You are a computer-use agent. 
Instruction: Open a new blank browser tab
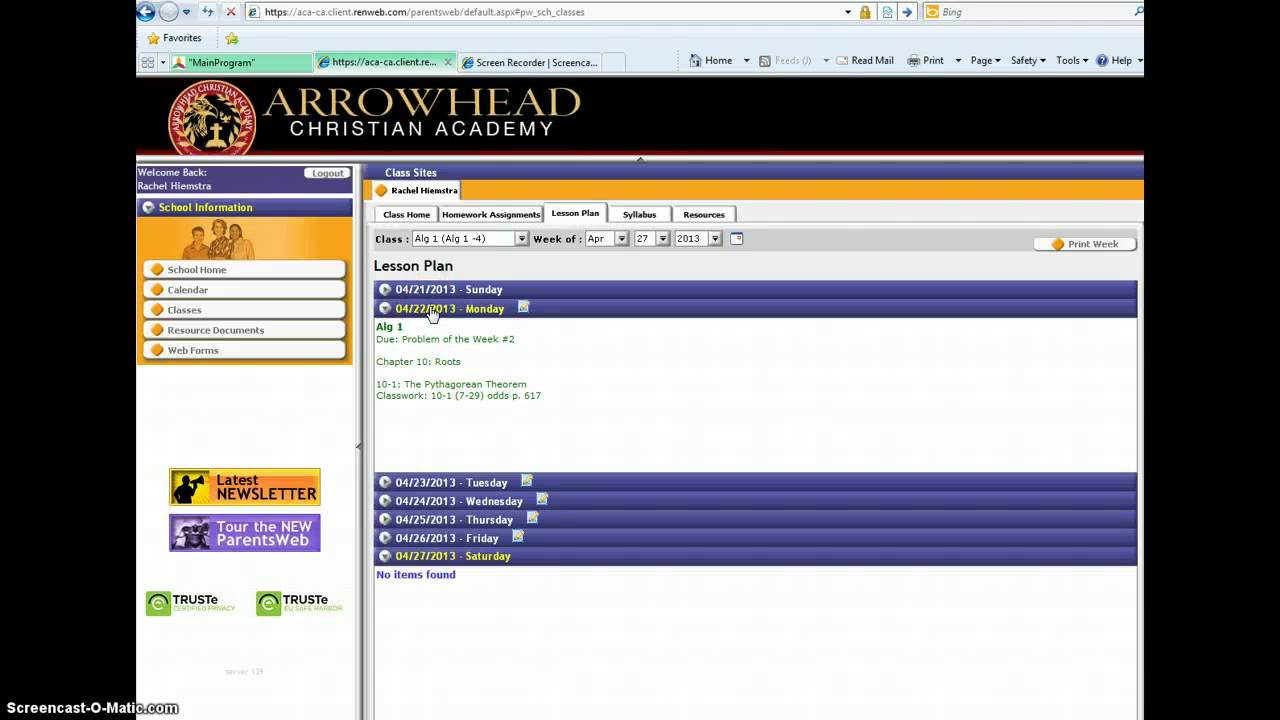click(614, 62)
